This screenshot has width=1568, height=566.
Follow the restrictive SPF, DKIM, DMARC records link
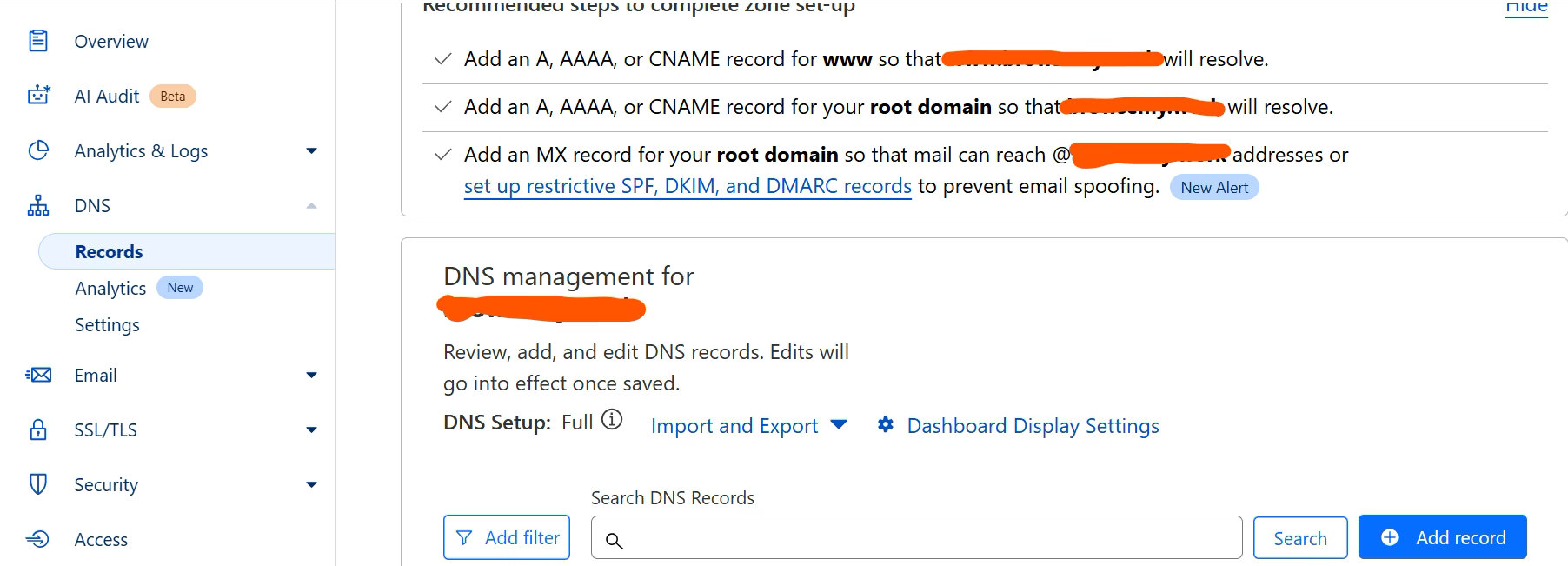(688, 186)
